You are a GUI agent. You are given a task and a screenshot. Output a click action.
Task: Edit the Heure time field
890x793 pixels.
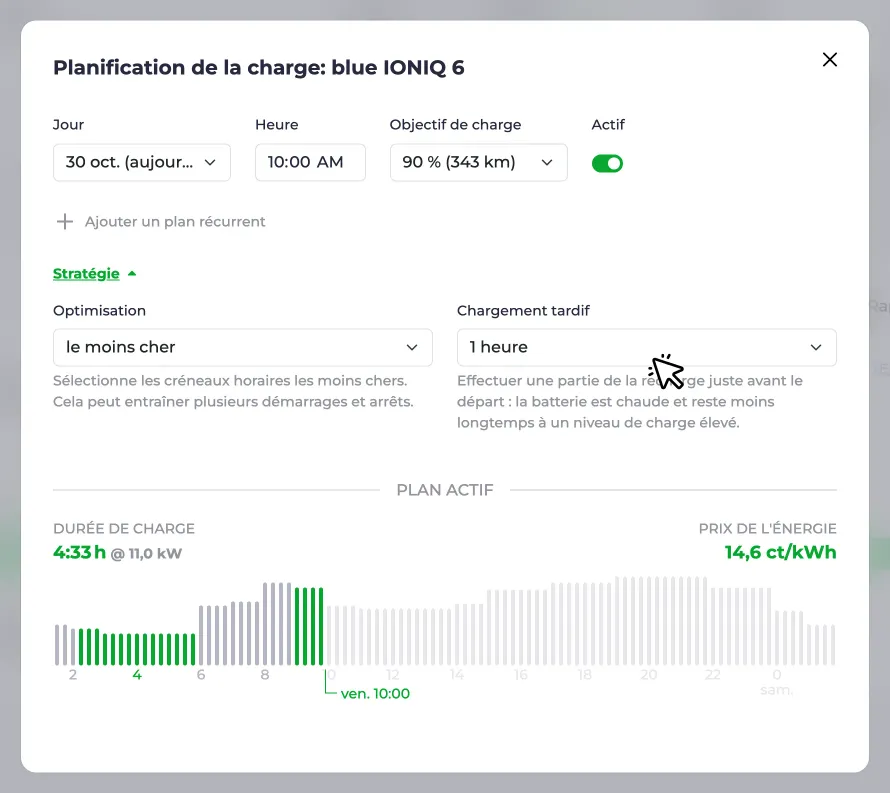coord(310,162)
